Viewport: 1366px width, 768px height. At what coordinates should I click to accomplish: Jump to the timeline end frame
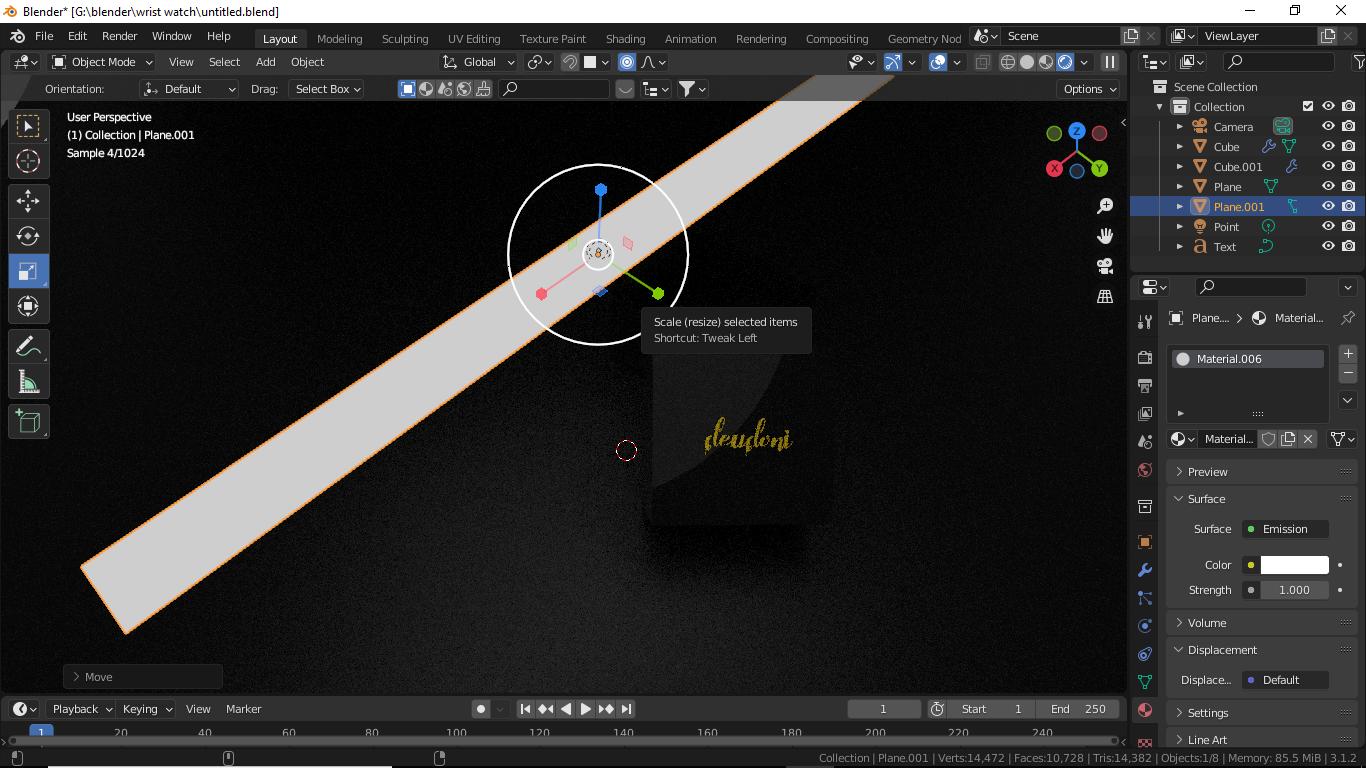pos(626,709)
